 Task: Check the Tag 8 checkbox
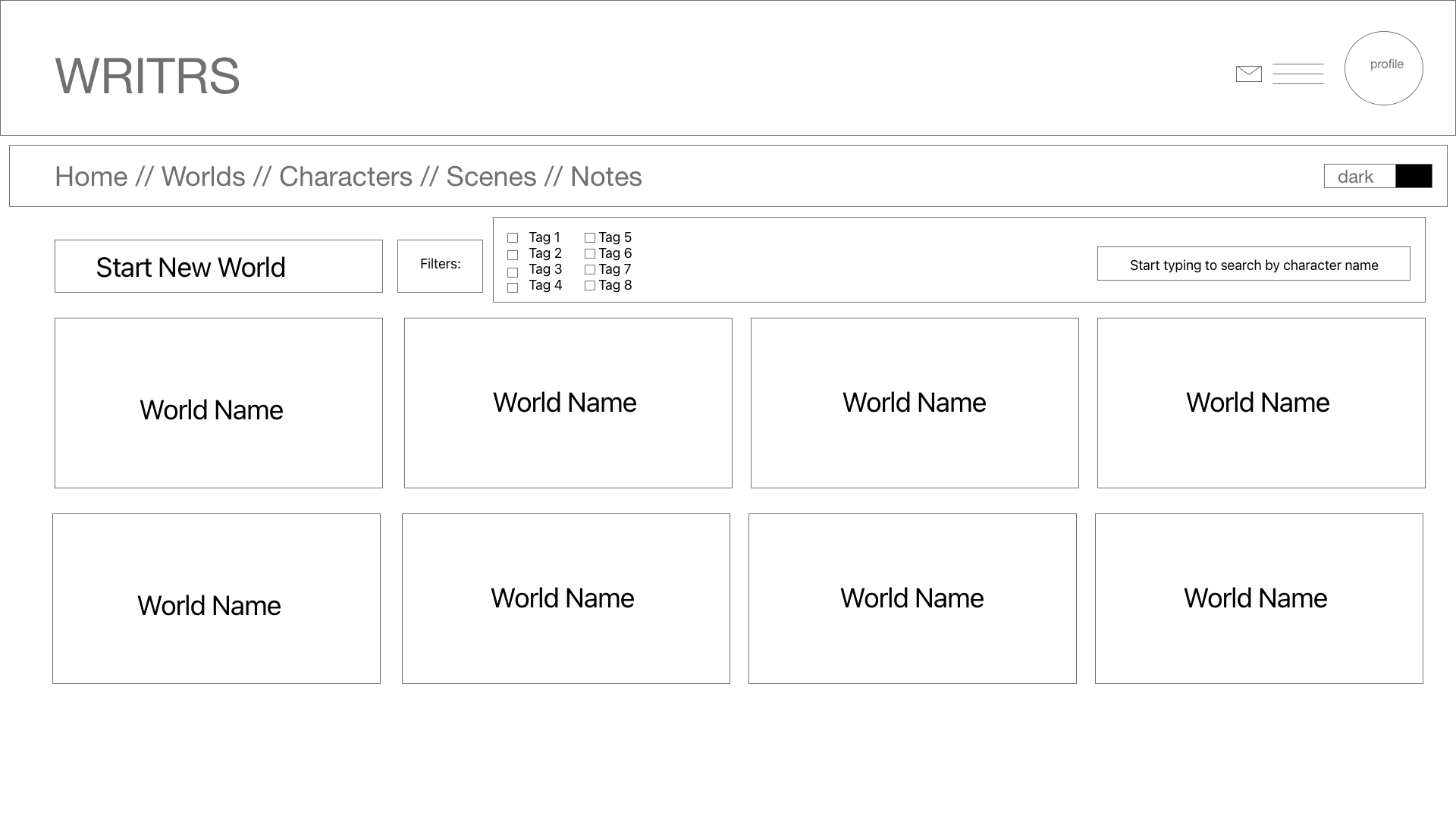pyautogui.click(x=590, y=286)
